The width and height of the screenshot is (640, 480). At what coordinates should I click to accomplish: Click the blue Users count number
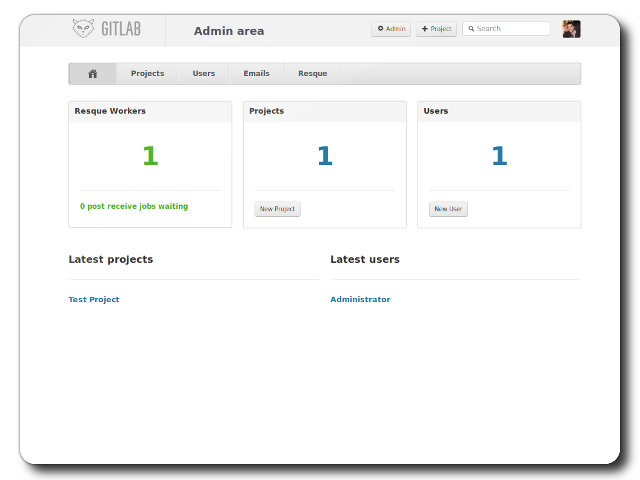(499, 156)
